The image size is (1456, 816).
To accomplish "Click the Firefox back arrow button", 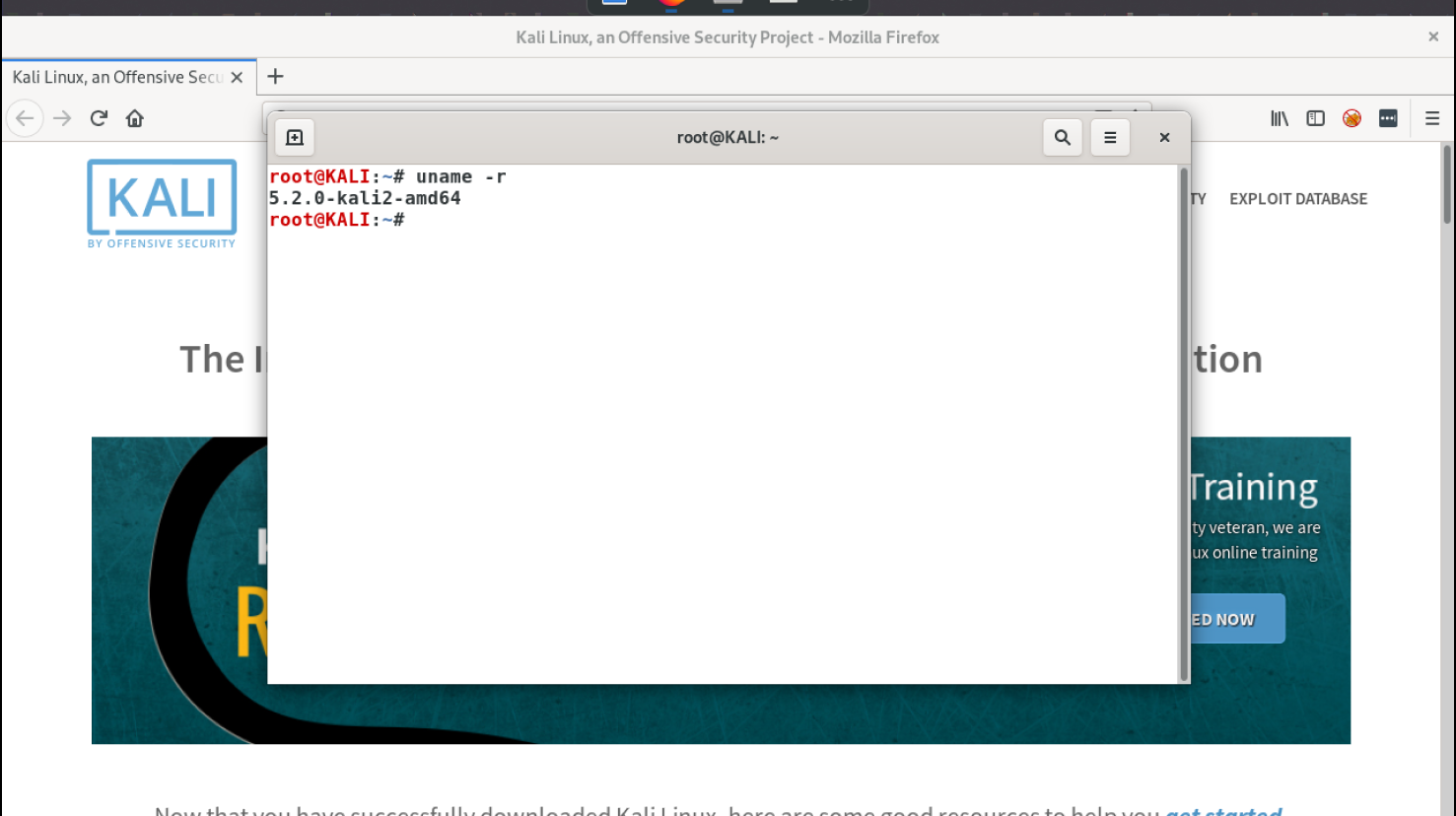I will (25, 118).
